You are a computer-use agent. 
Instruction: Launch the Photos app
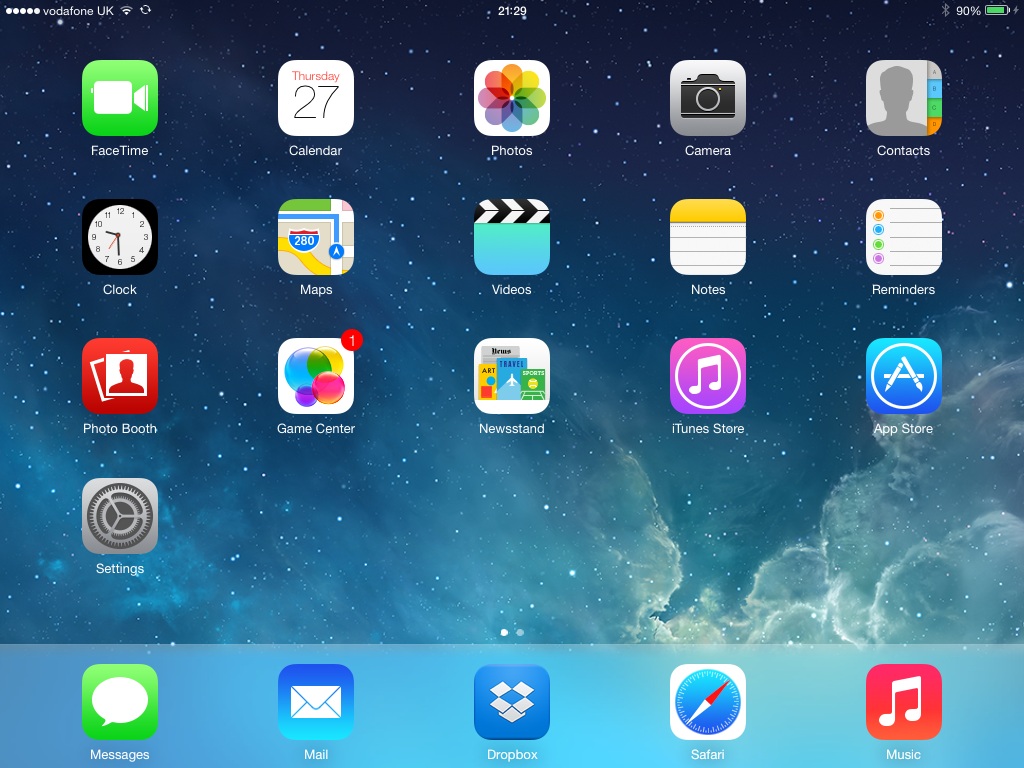(511, 98)
